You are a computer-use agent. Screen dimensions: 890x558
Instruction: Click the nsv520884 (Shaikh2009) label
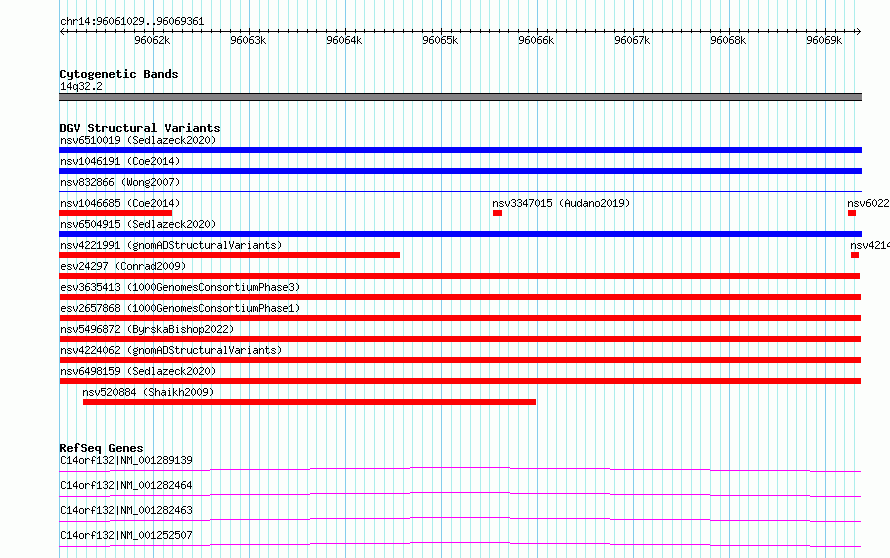pos(148,392)
